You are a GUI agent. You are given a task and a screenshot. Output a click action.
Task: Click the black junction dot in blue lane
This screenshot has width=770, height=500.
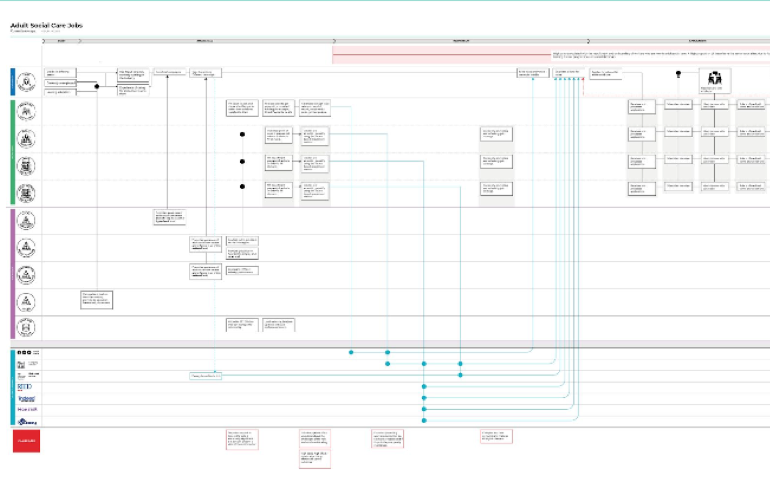97,86
